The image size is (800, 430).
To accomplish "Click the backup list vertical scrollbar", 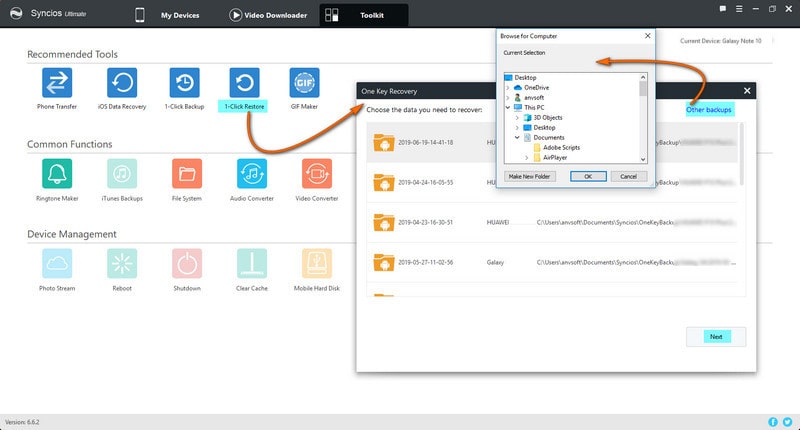I will [x=741, y=154].
